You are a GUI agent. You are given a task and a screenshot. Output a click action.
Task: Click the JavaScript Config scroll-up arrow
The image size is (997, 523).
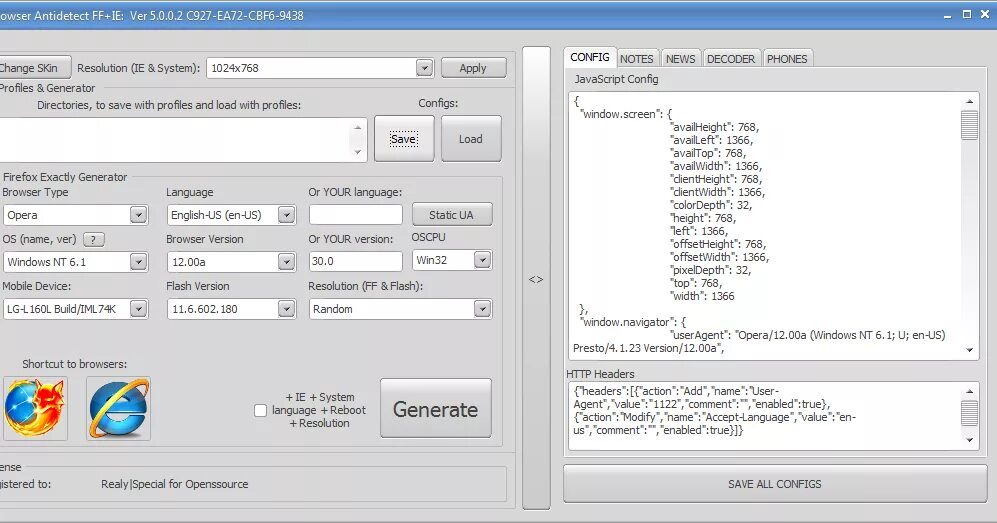[969, 101]
